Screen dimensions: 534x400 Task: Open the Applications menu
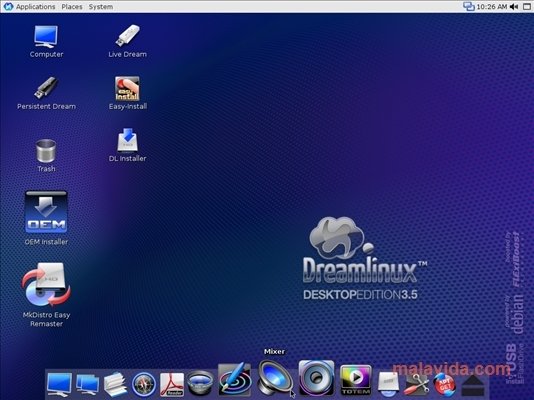coord(35,6)
